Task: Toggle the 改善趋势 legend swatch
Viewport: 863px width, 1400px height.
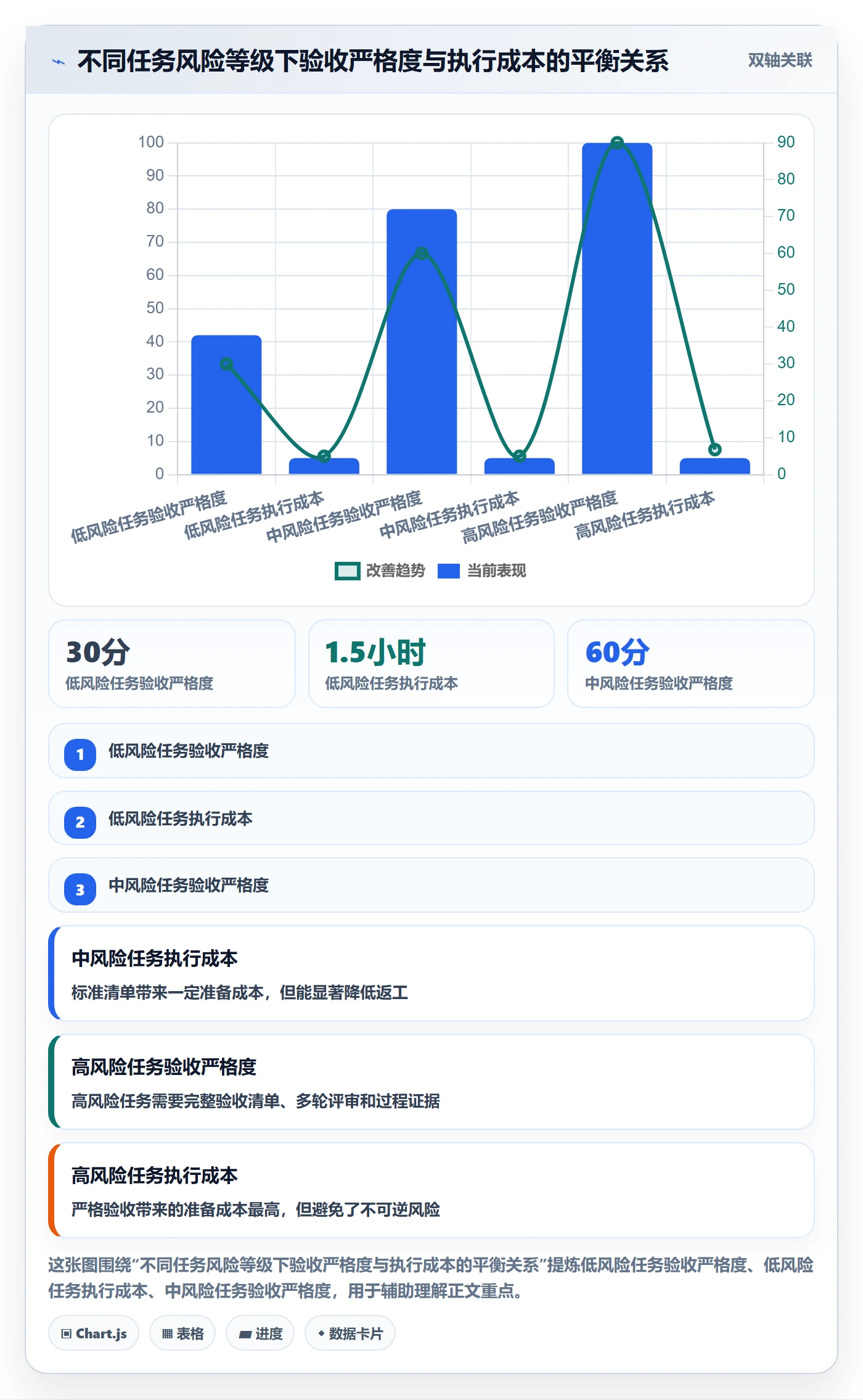Action: [x=347, y=571]
